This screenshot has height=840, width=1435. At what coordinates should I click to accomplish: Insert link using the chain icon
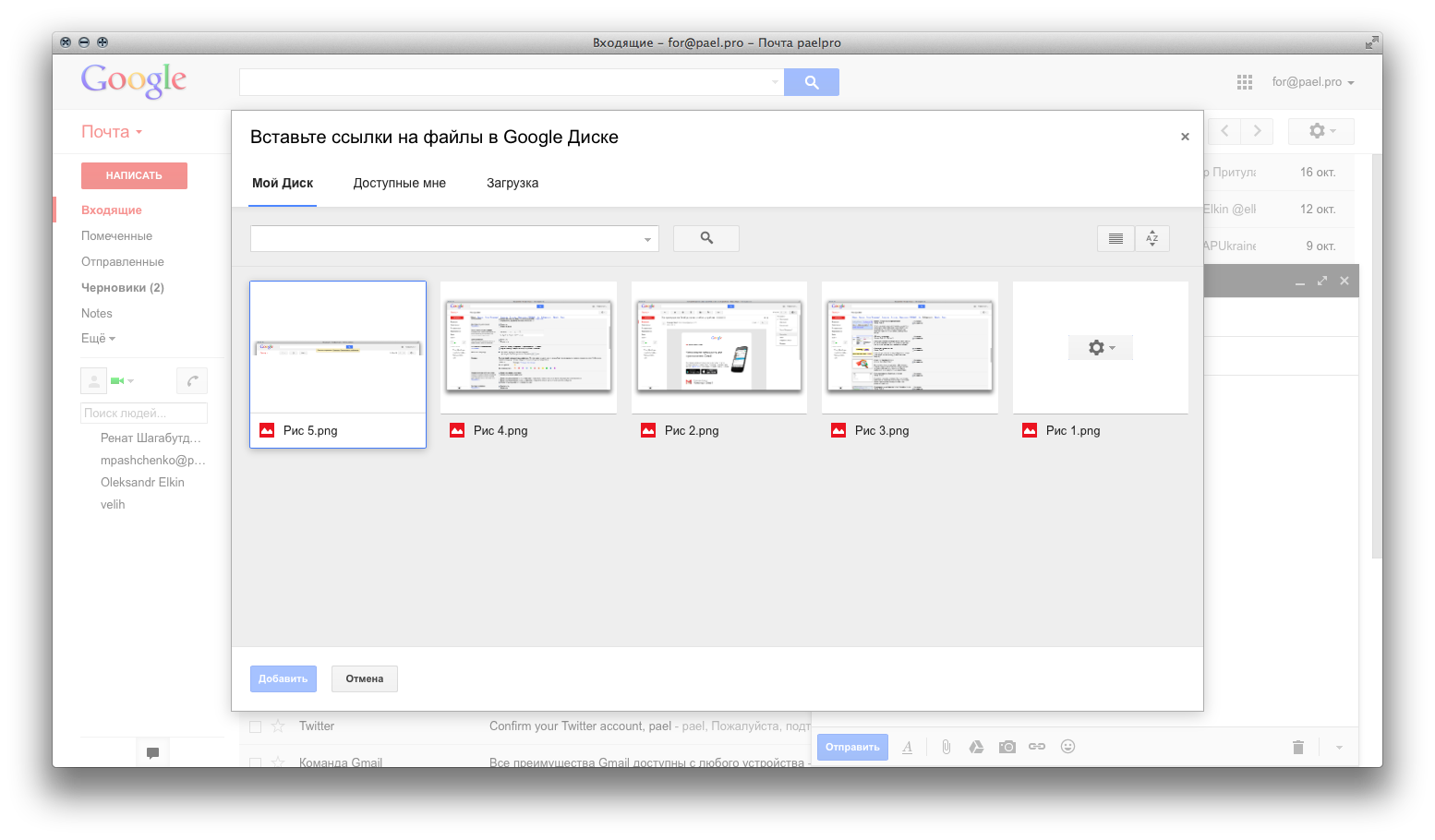point(1037,747)
